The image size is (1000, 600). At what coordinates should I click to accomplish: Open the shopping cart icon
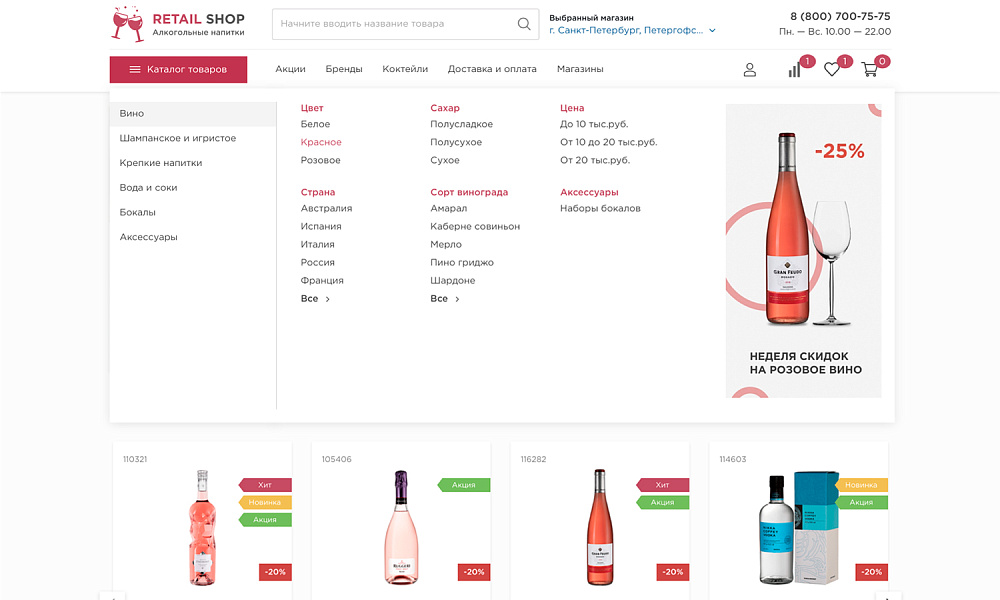(x=870, y=70)
